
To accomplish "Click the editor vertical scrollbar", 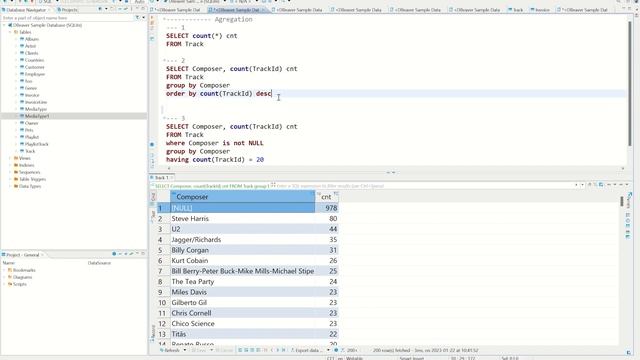I will tap(630, 84).
